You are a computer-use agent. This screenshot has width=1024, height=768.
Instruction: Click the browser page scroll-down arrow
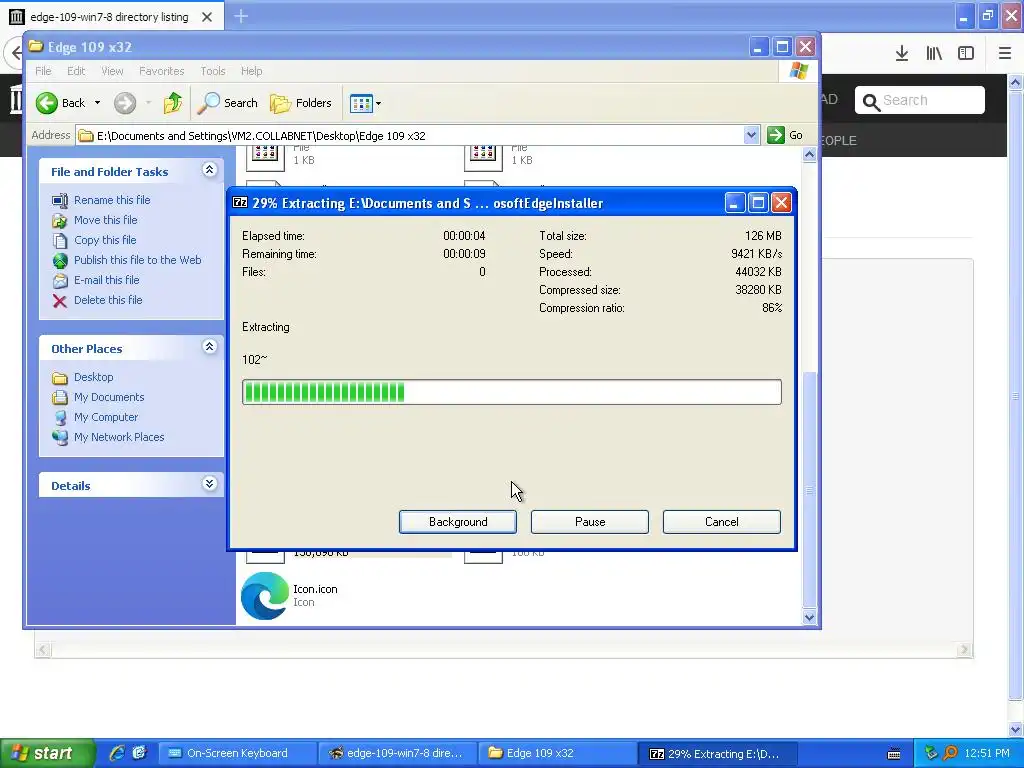tap(1015, 729)
